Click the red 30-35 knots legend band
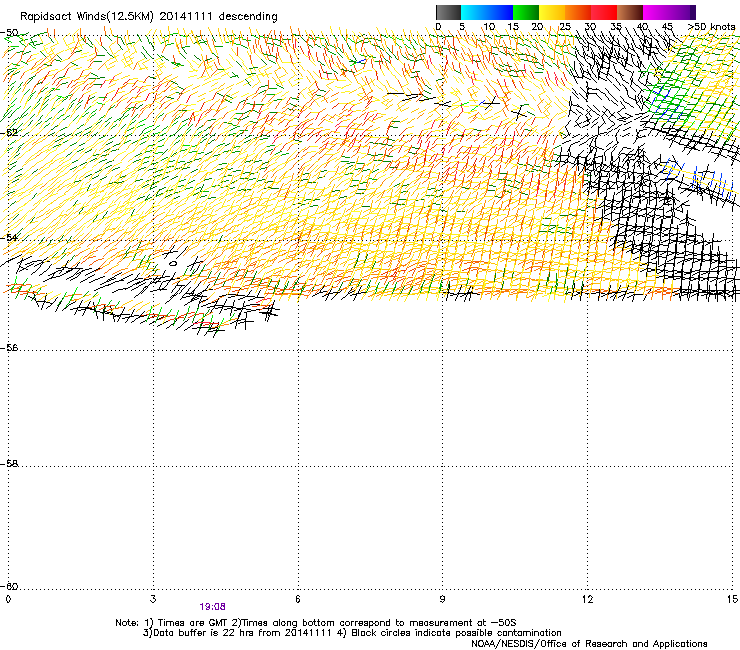This screenshot has width=740, height=650. (x=604, y=12)
